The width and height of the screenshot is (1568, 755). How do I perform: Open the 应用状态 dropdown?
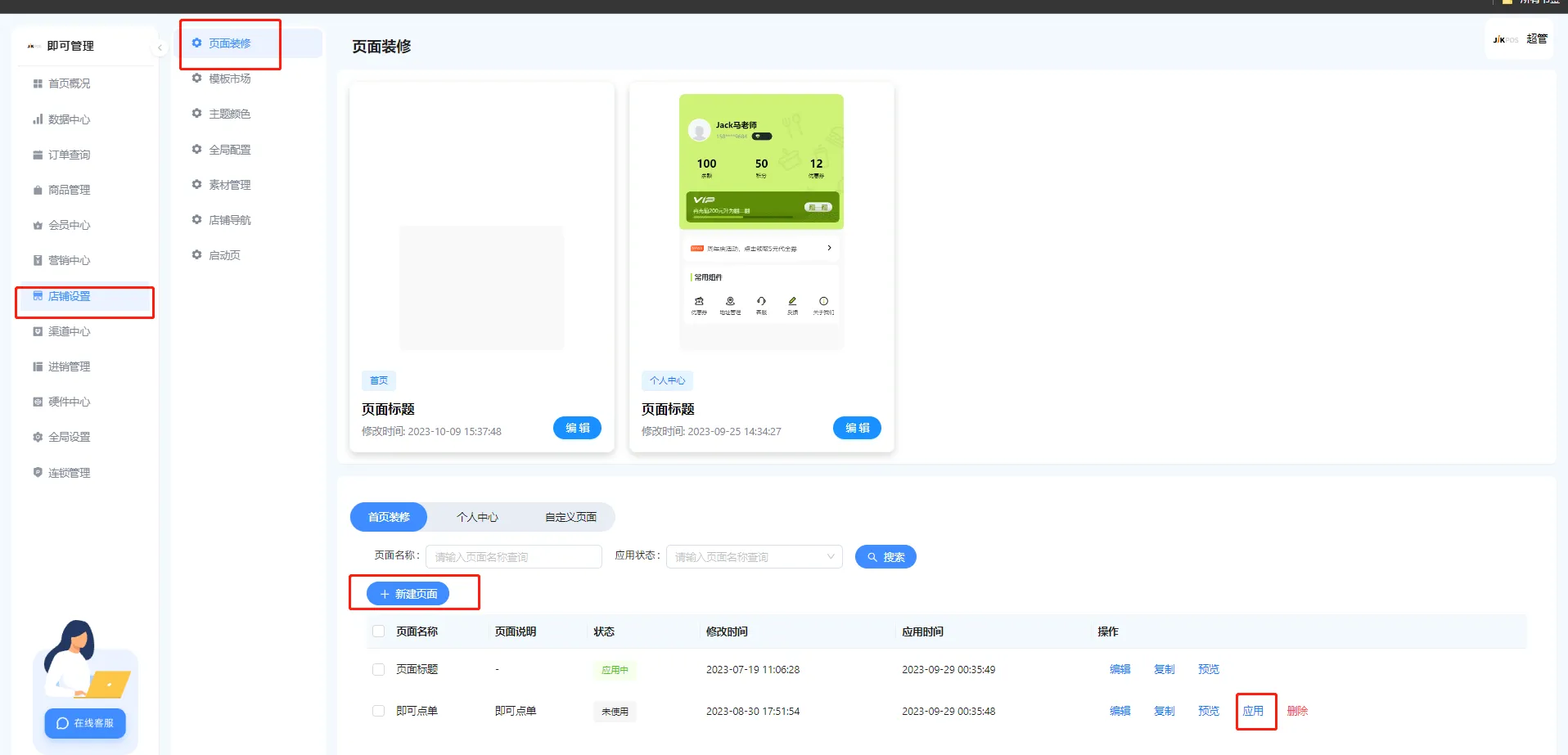pos(754,557)
